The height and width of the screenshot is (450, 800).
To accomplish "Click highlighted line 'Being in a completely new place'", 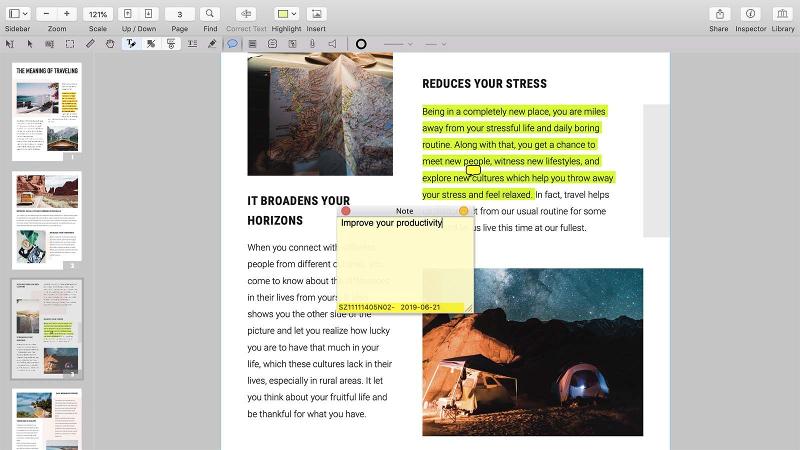I will pos(514,112).
